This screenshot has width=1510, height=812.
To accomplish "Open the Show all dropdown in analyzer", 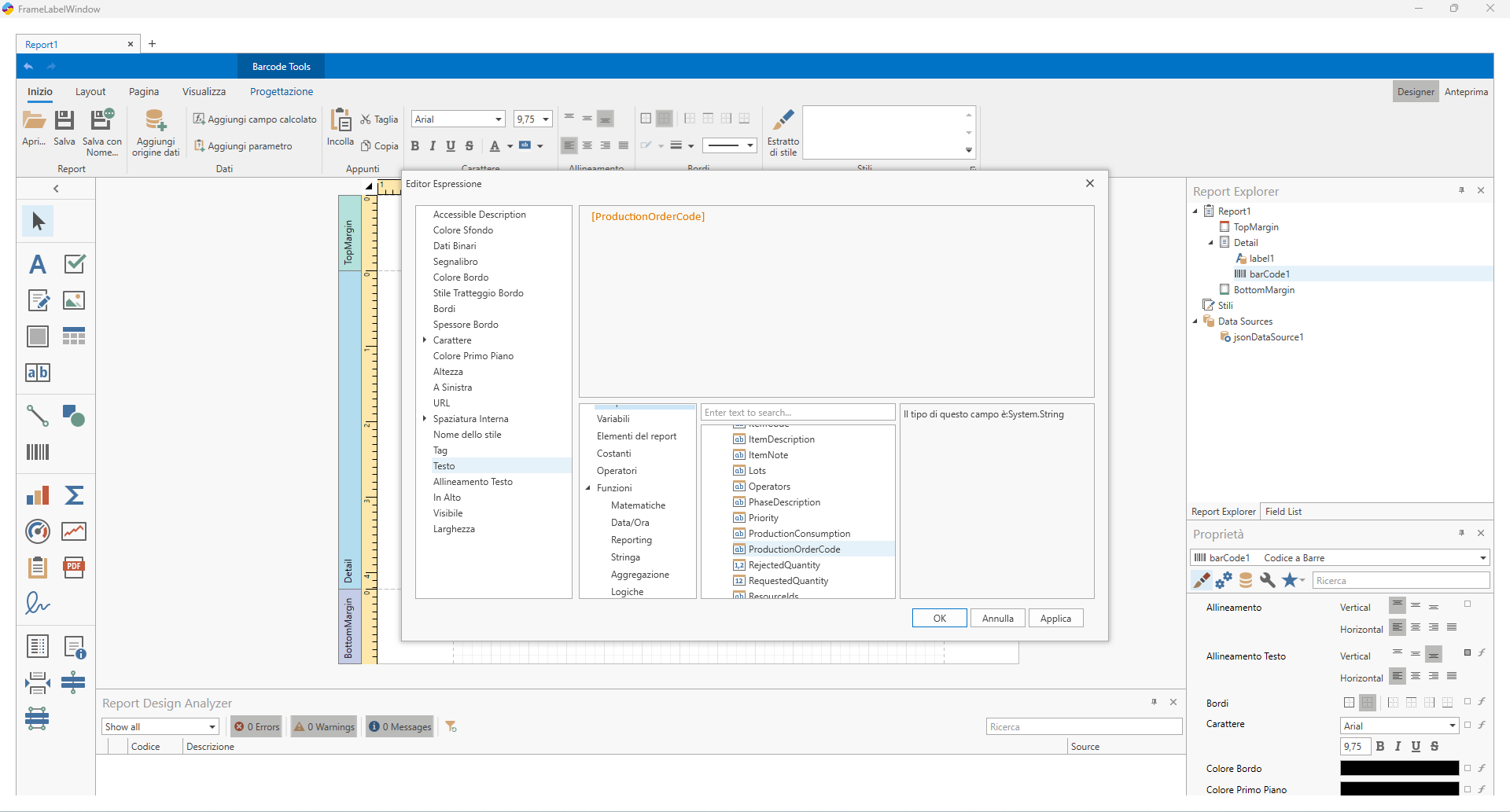I will 212,726.
